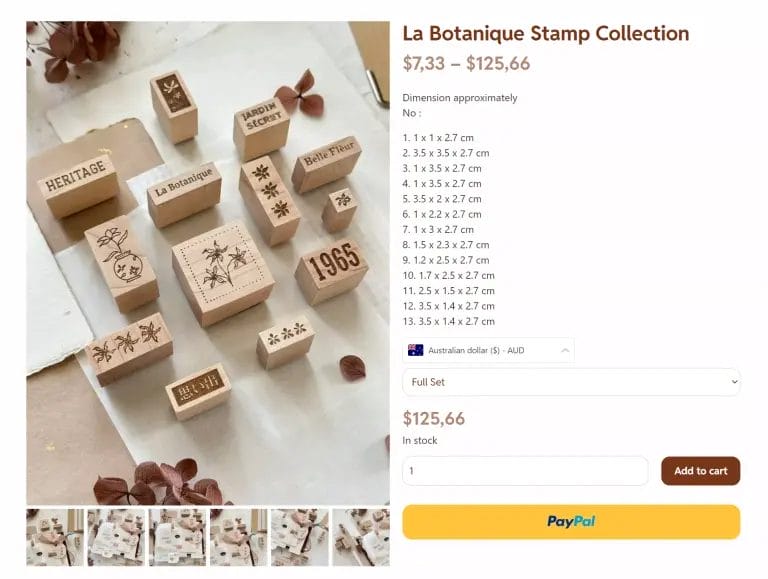Screen dimensions: 768x579
Task: Add the stamp set to cart
Action: pos(700,471)
